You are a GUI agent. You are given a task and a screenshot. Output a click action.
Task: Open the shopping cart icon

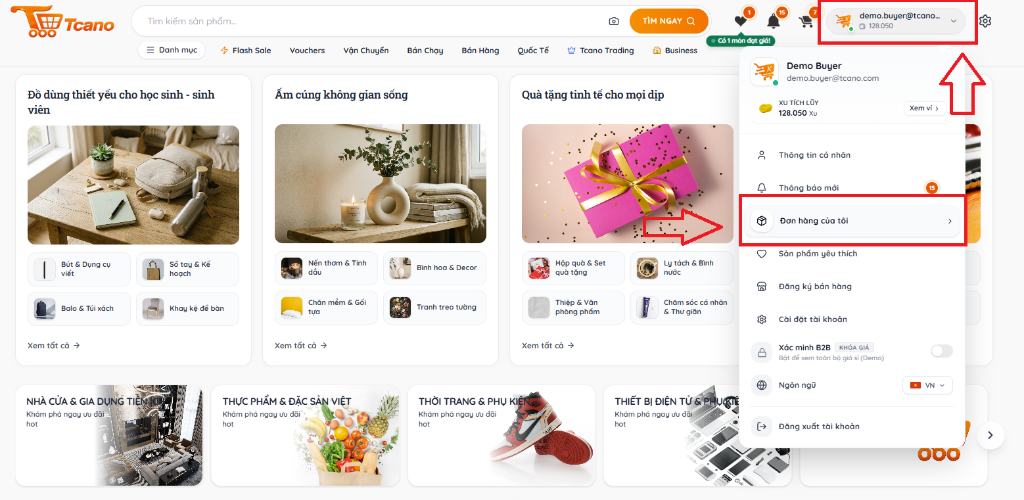806,22
